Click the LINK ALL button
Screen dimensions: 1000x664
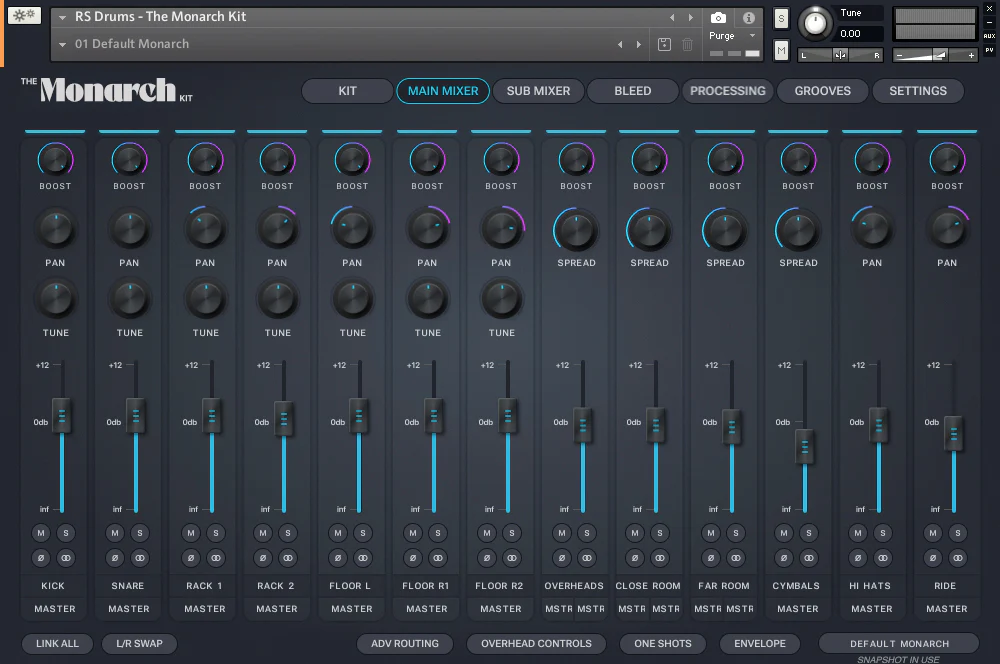point(57,644)
